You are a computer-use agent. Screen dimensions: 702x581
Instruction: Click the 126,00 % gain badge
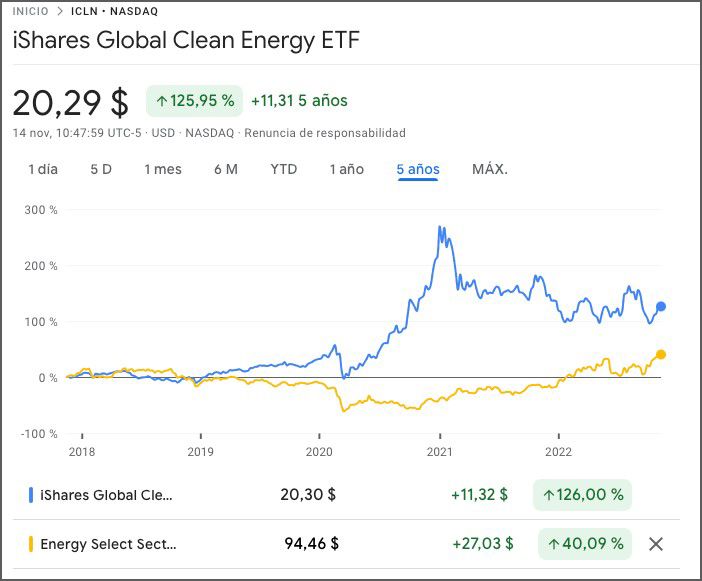[584, 494]
